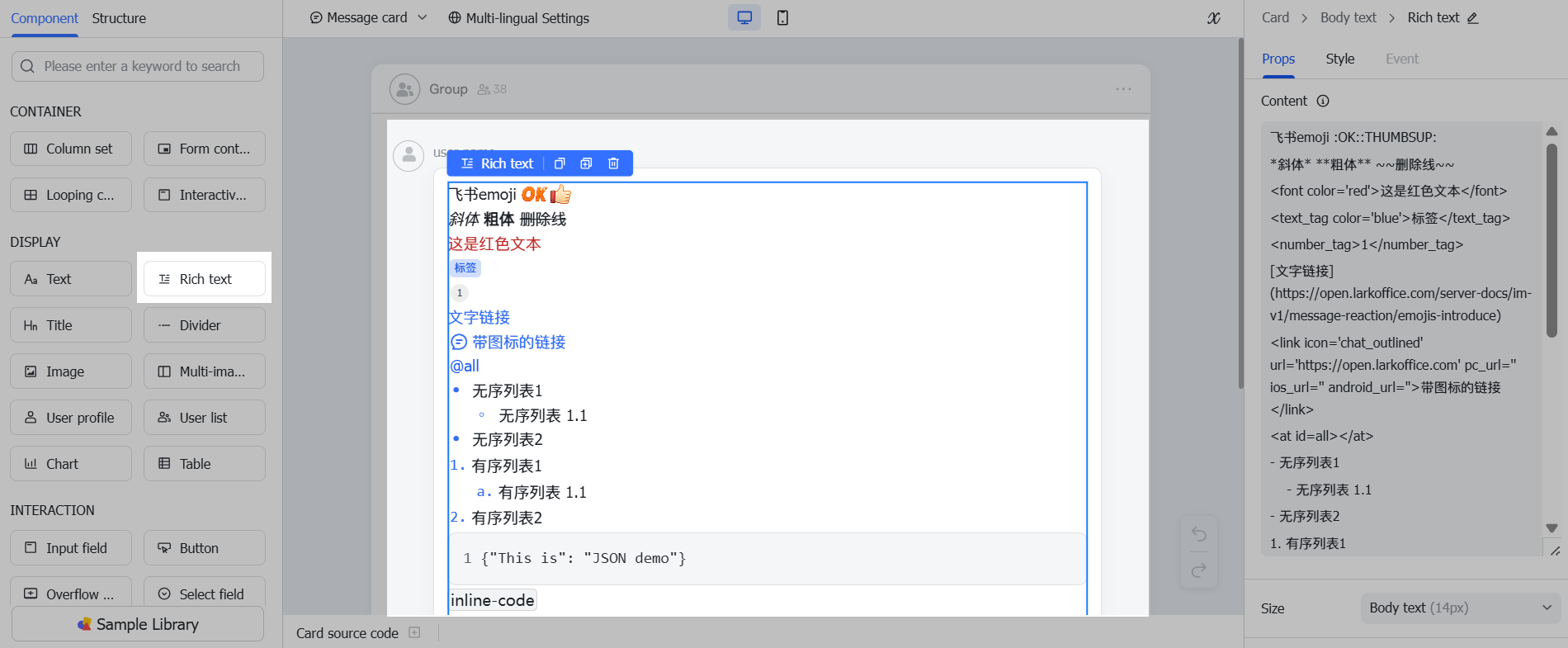Click the JSON demo code block
Image resolution: width=1568 pixels, height=648 pixels.
point(767,559)
